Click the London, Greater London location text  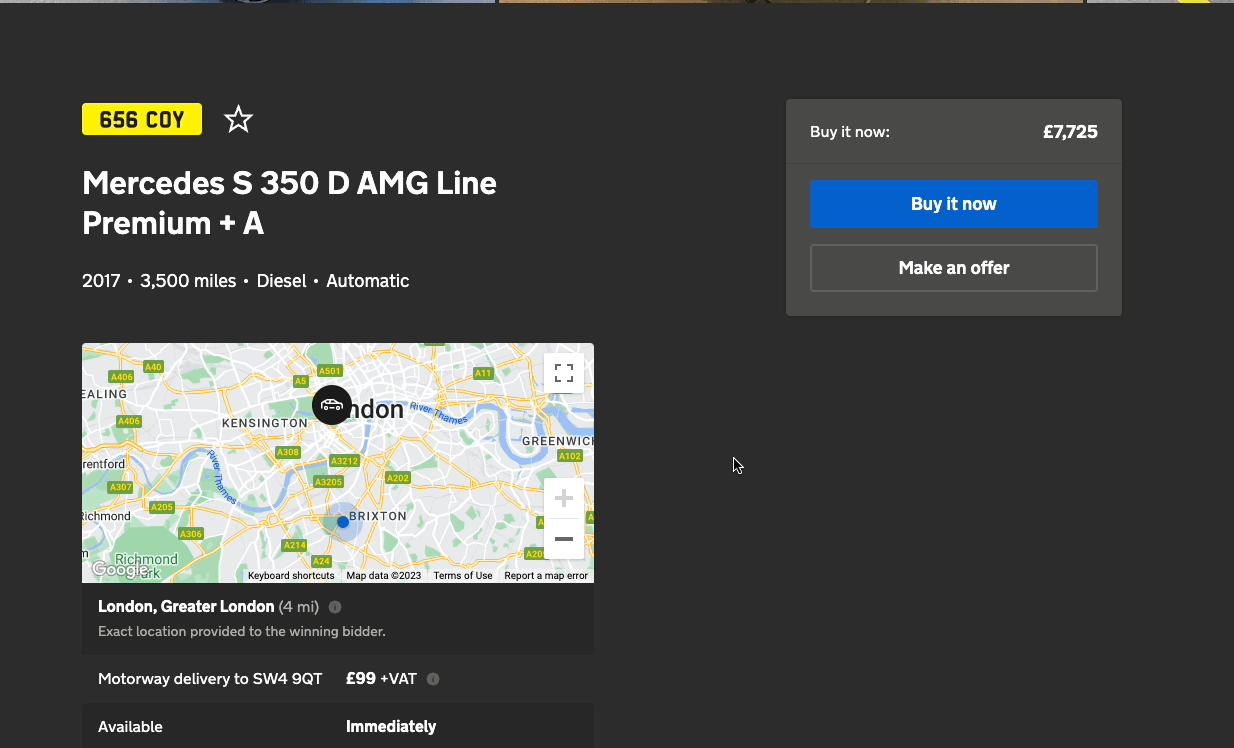(186, 606)
